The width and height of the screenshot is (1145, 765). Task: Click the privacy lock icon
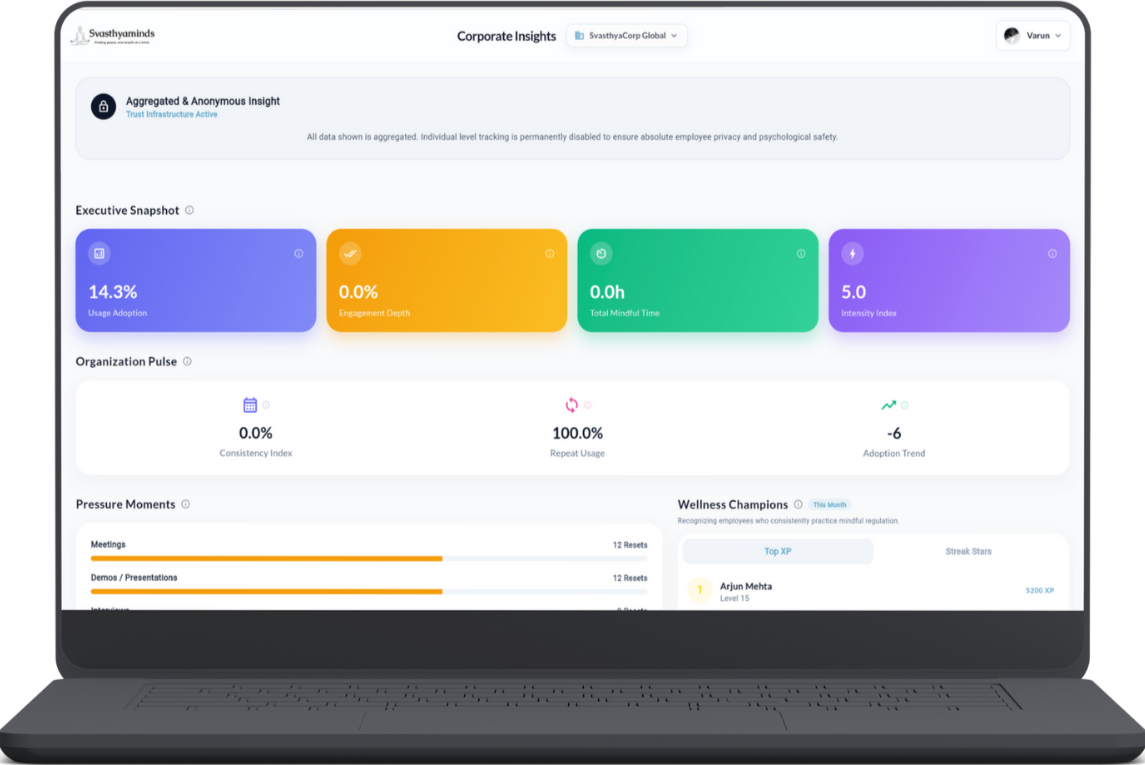point(103,107)
